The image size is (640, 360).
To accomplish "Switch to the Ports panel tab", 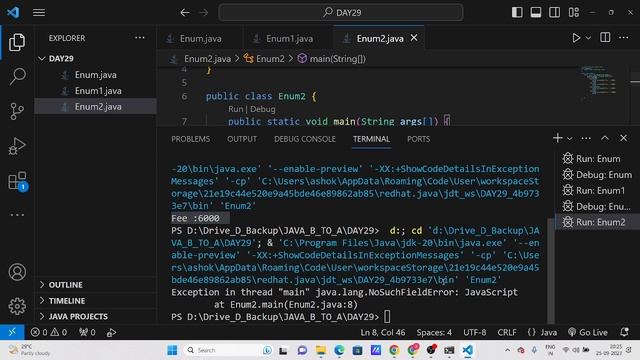I will [x=418, y=139].
